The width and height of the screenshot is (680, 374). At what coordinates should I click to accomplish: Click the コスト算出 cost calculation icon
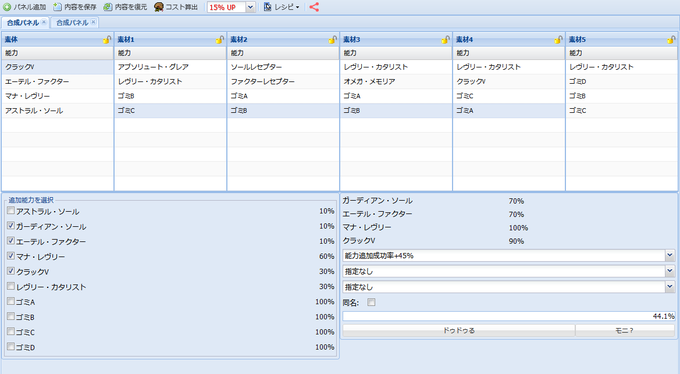[x=159, y=7]
